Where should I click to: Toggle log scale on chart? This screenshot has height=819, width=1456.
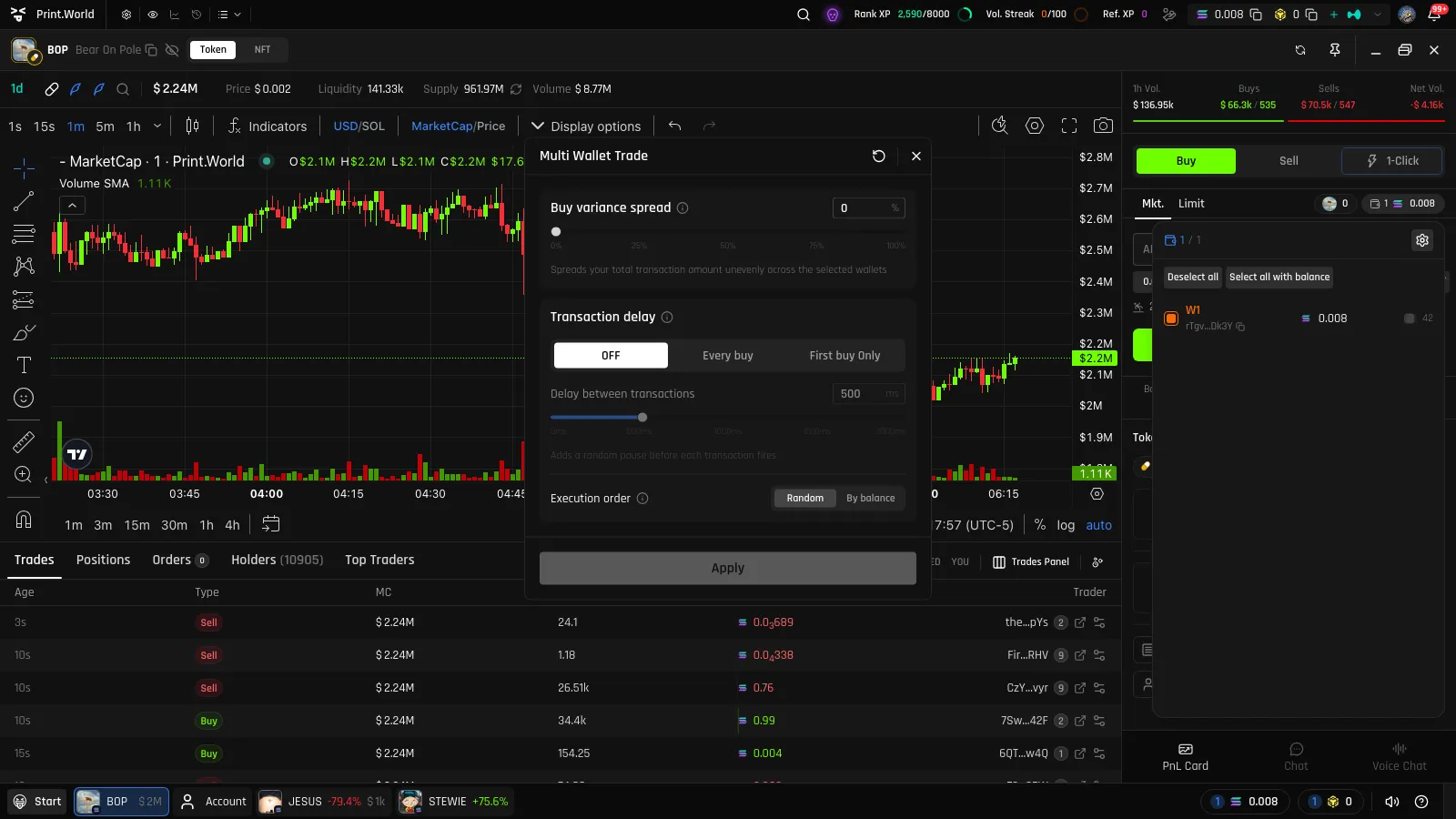pos(1066,525)
